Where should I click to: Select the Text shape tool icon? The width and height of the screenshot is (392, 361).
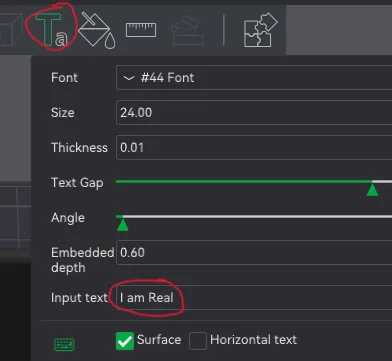pyautogui.click(x=52, y=29)
